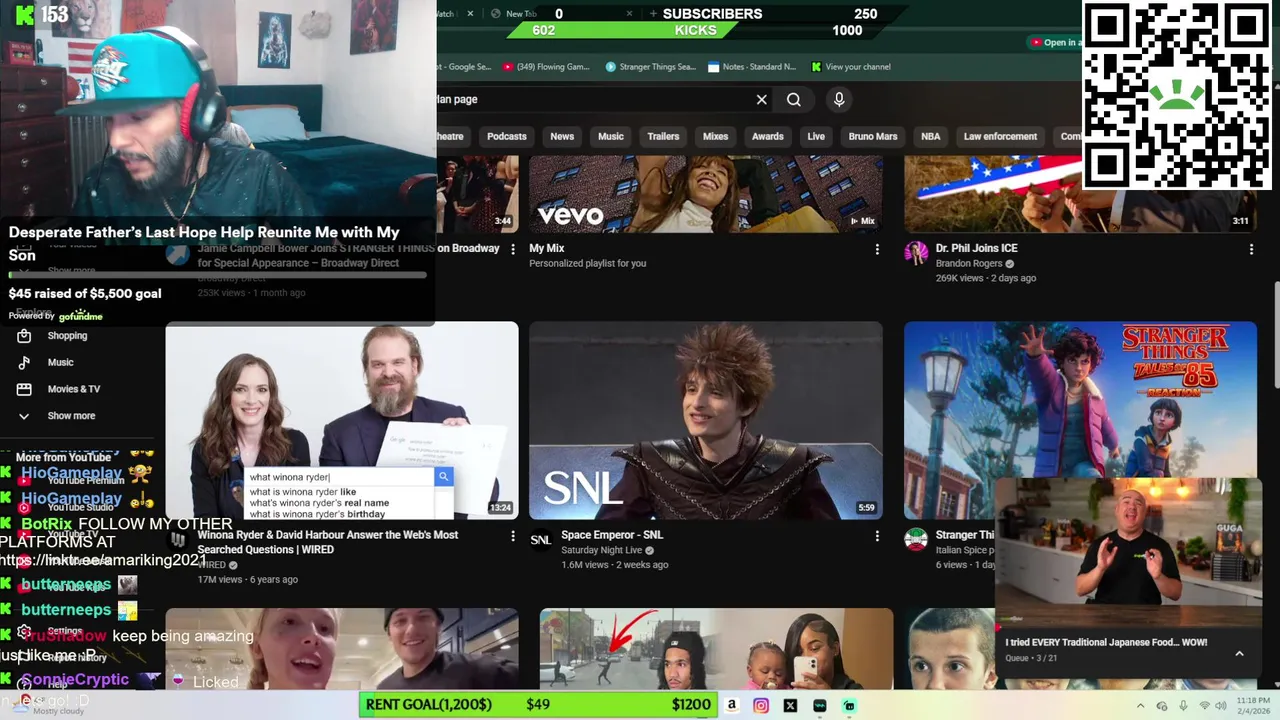Click the YouTube search magnifier button
The image size is (1280, 720).
coord(794,99)
